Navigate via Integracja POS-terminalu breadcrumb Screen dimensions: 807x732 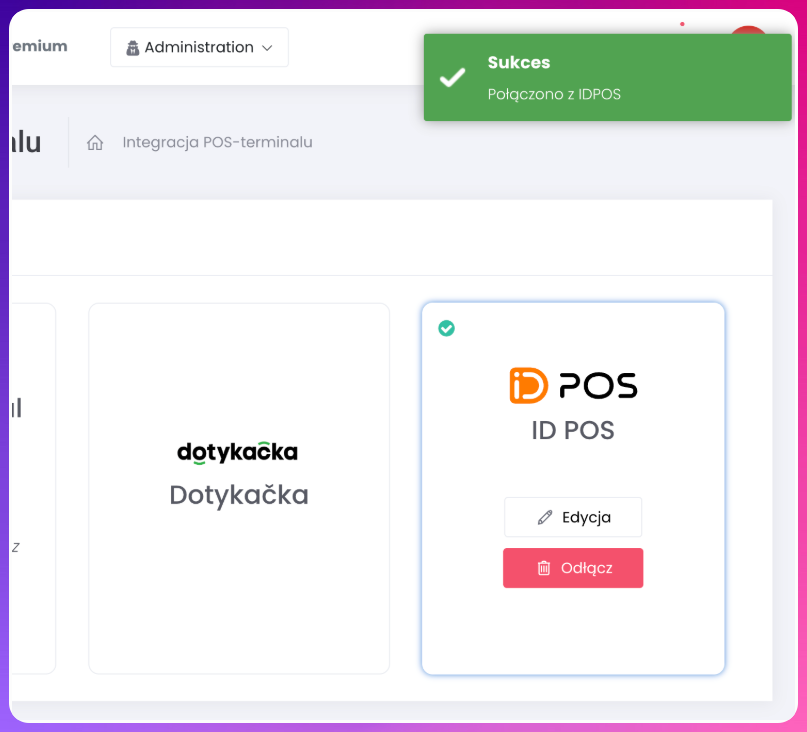[216, 142]
